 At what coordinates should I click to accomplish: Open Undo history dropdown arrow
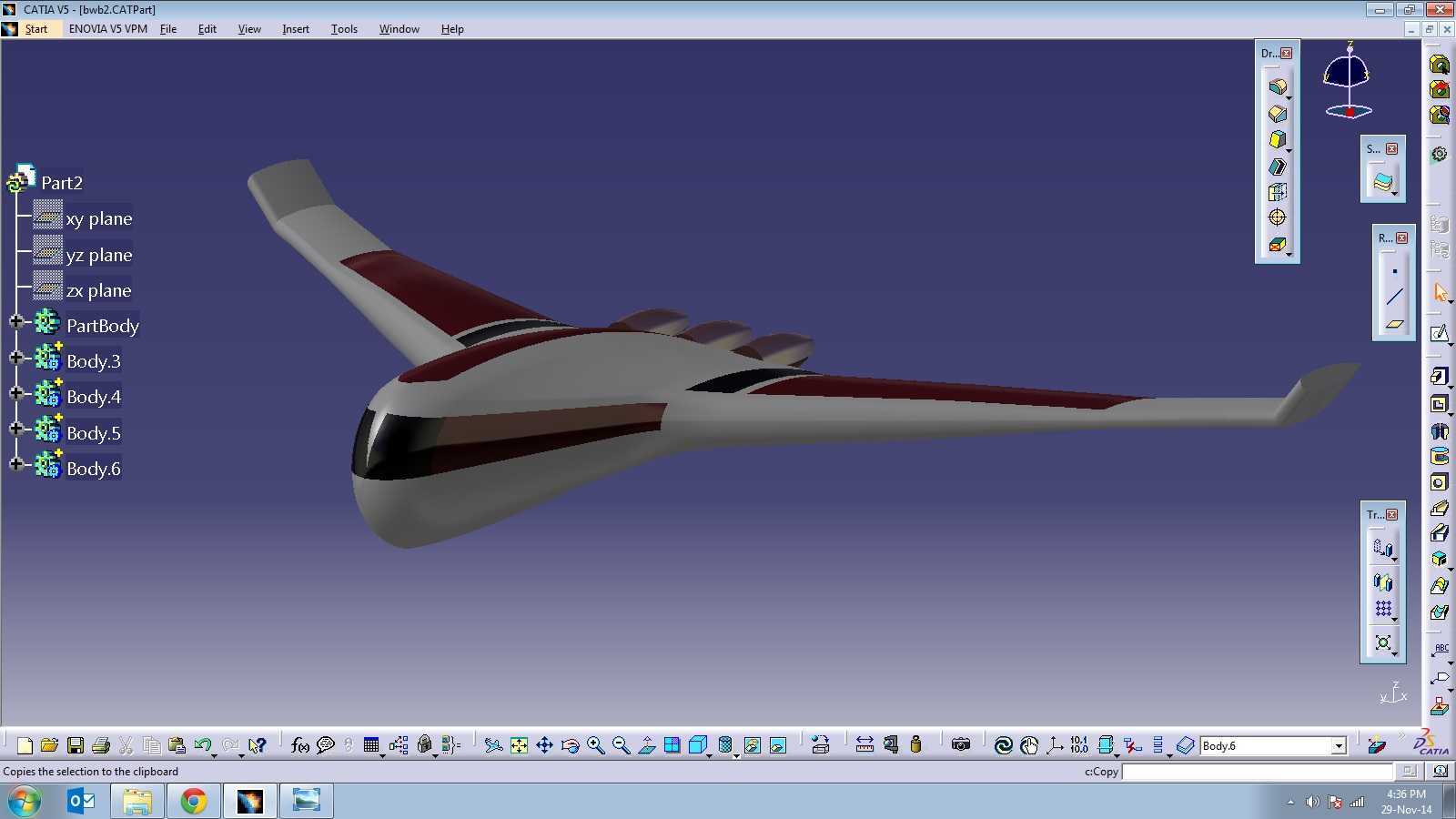214,754
